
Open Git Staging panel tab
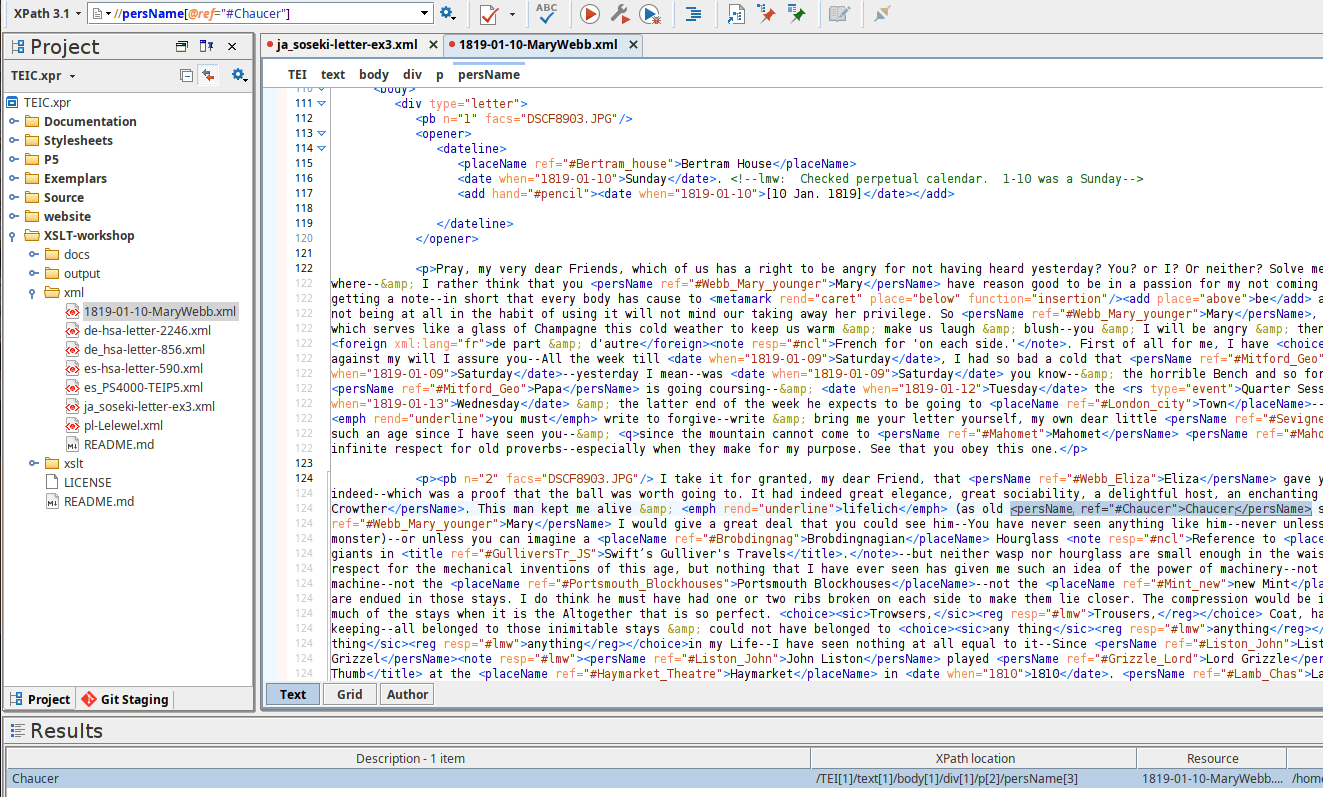(x=125, y=700)
